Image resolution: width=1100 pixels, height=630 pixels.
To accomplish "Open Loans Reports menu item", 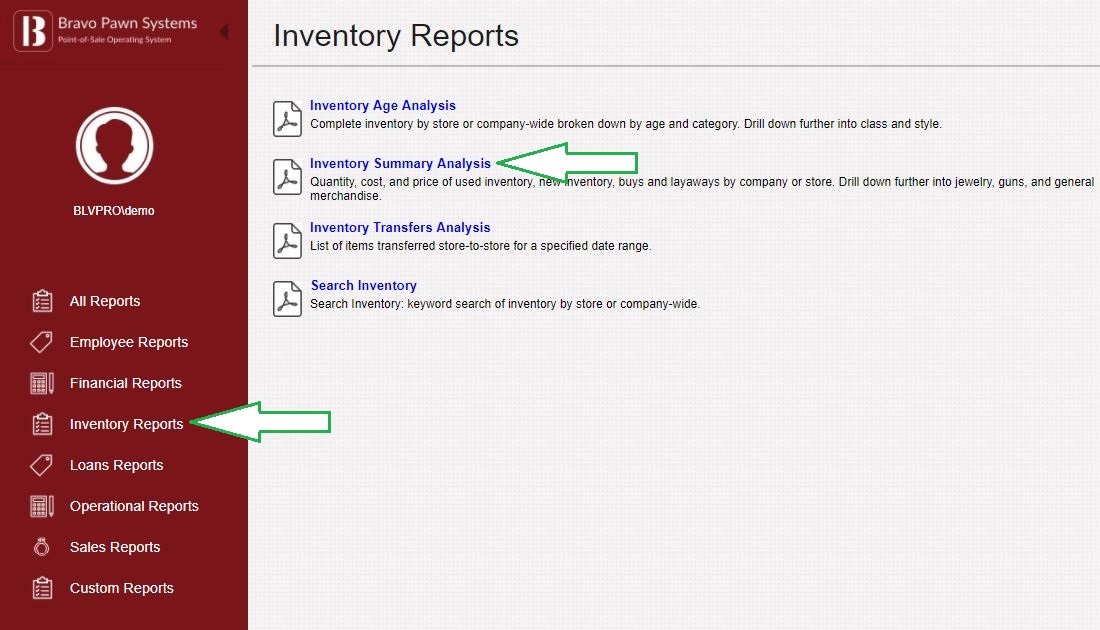I will [116, 465].
